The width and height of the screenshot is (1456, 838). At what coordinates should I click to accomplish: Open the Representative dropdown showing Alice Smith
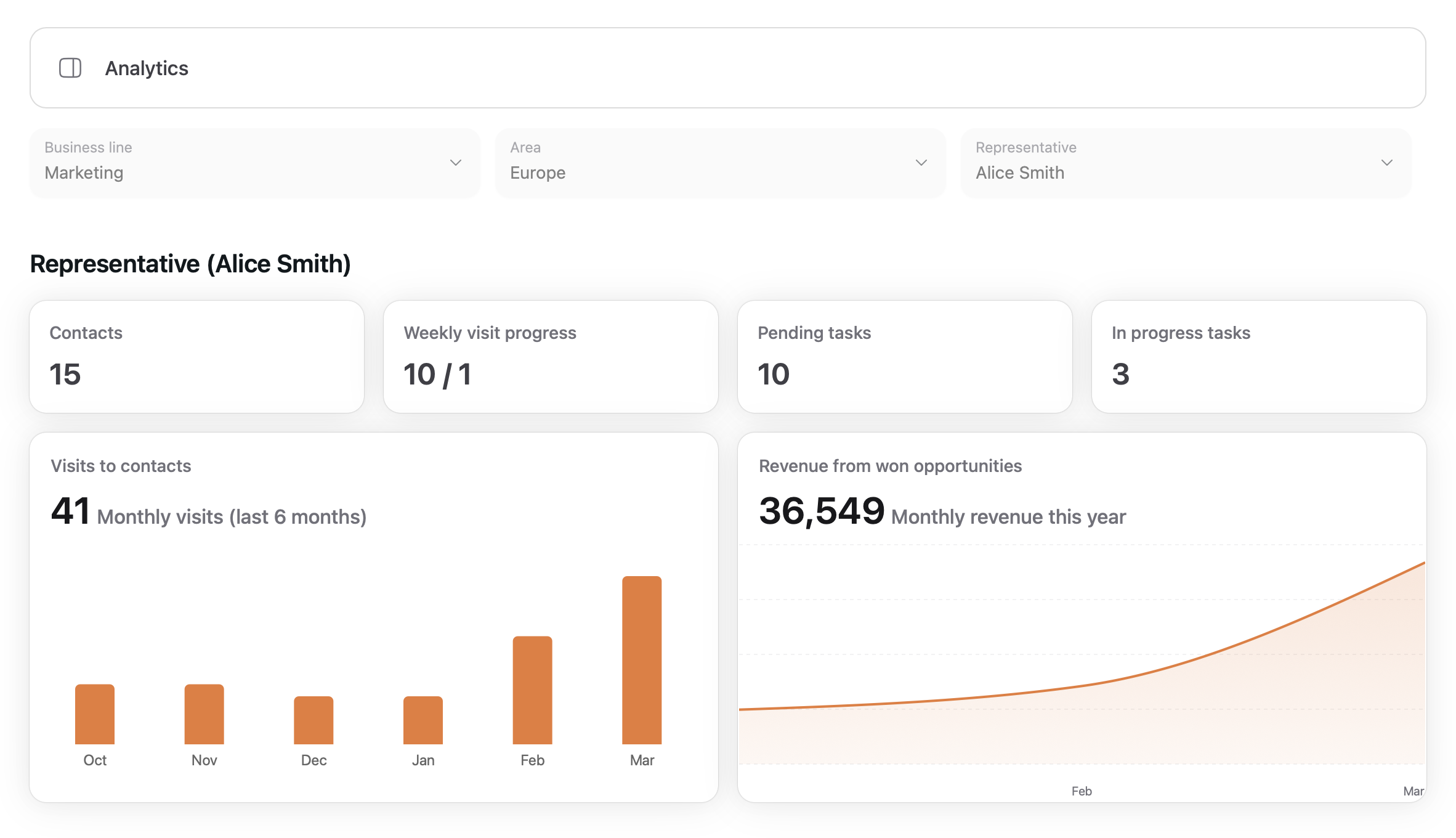[x=1186, y=162]
